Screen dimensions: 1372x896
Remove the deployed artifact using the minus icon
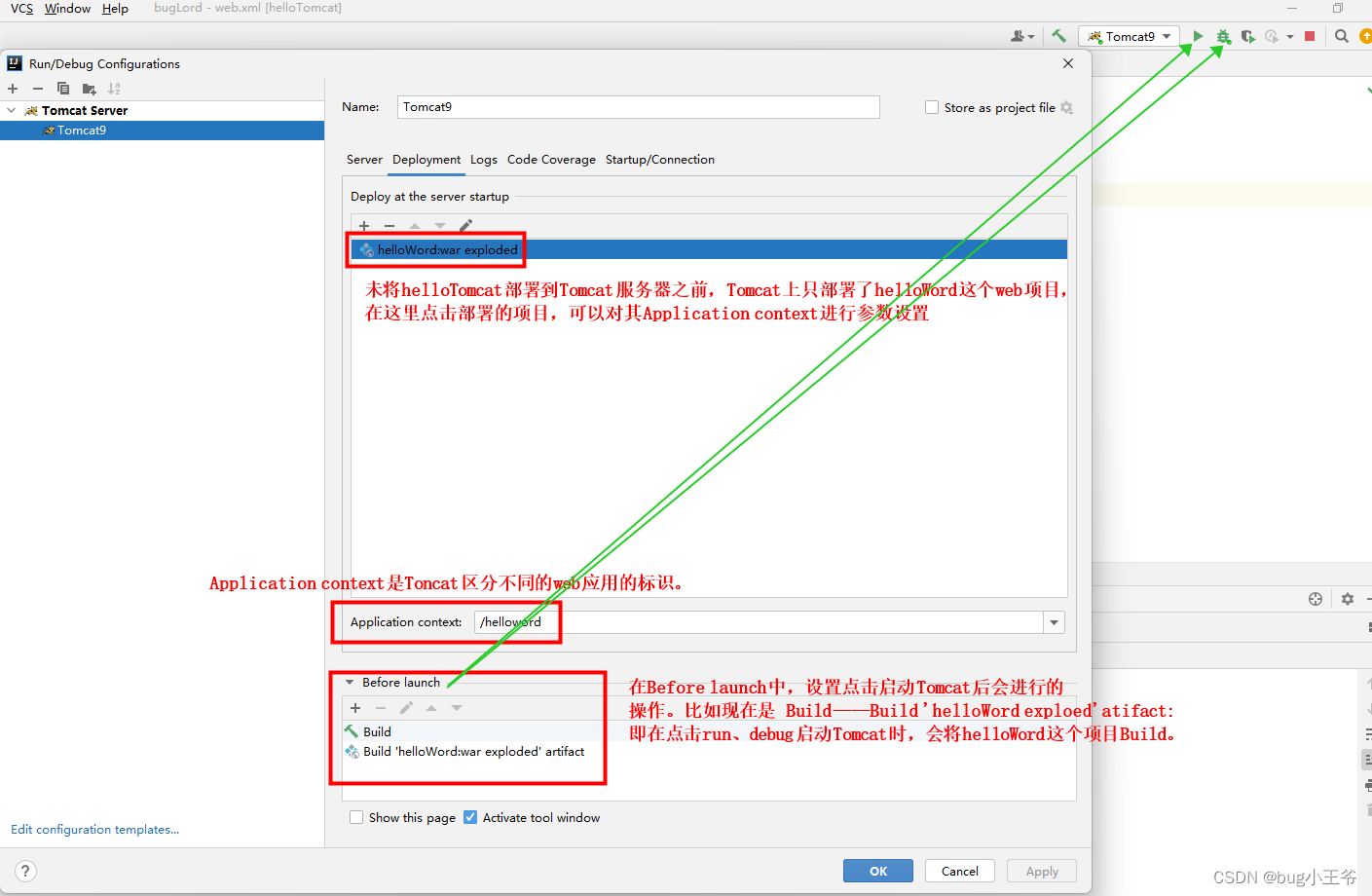click(389, 226)
